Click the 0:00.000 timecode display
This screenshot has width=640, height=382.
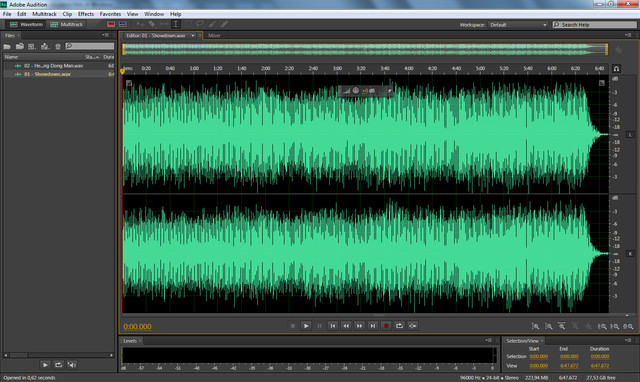tap(138, 326)
